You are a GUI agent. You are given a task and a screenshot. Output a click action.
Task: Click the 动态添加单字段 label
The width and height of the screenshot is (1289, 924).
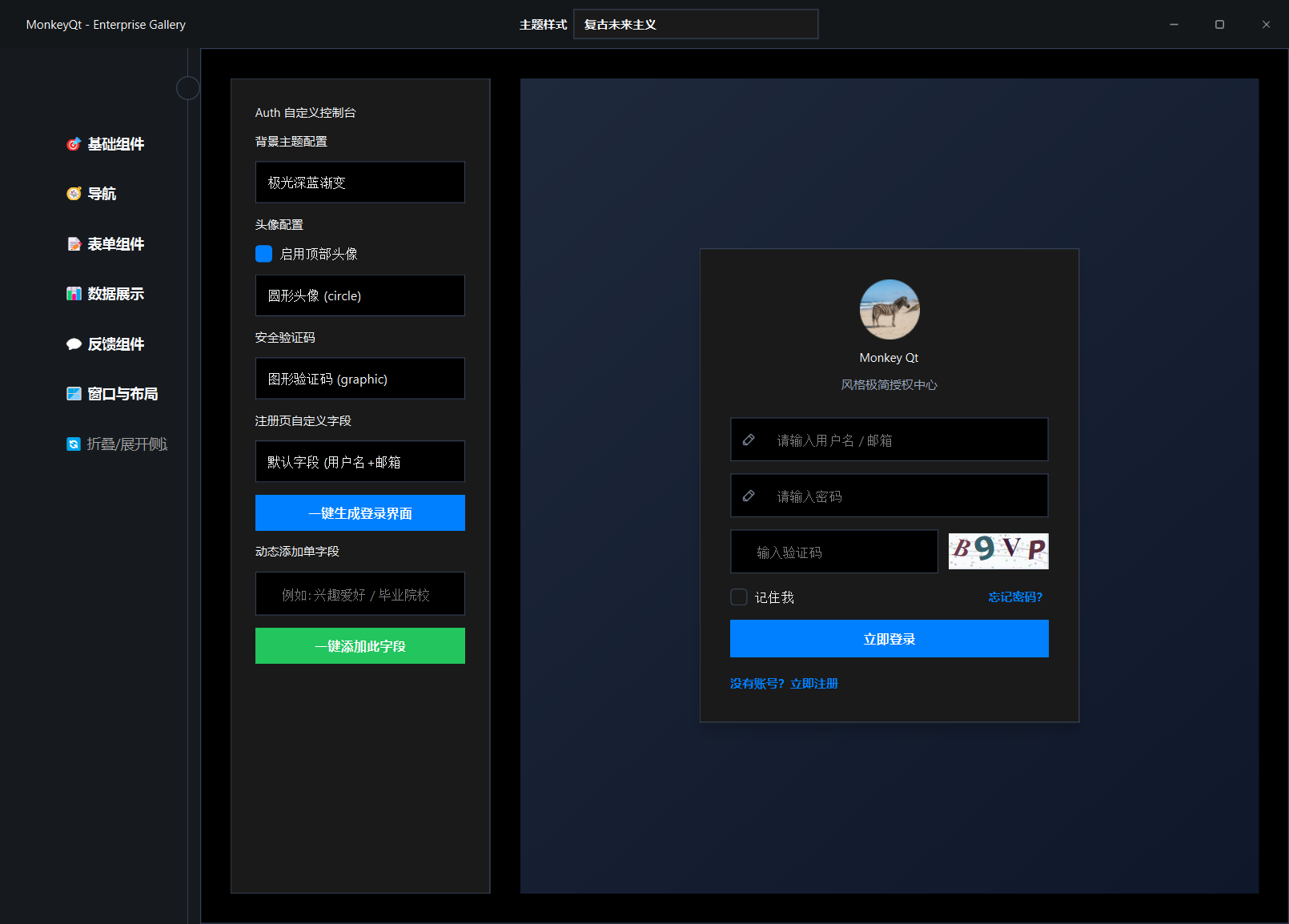tap(297, 552)
